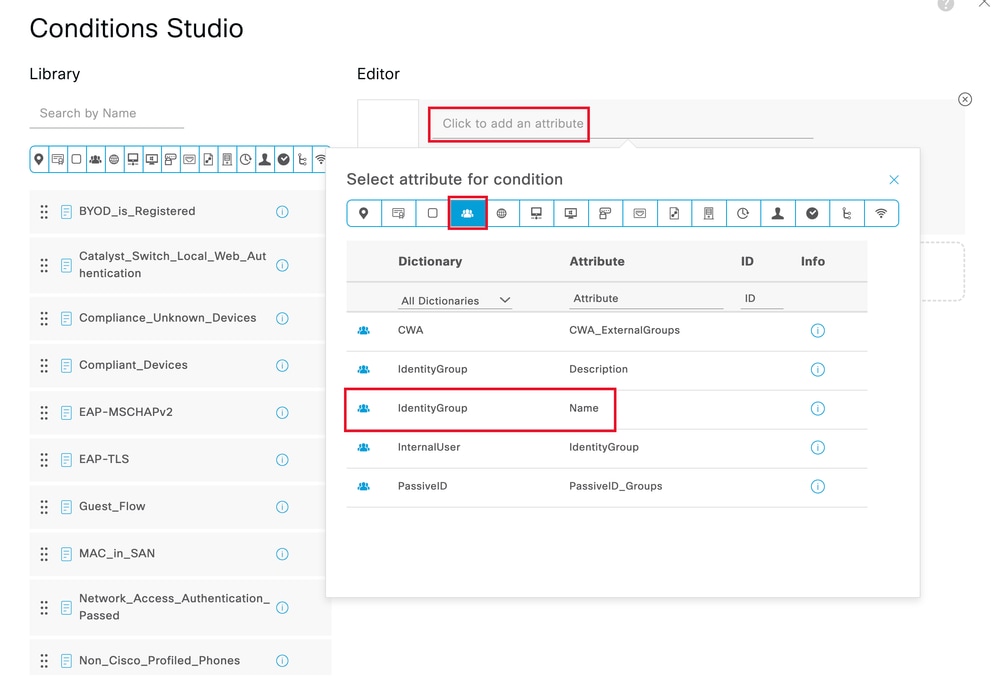Filter Library by globe icon
Viewport: 999px width, 681px height.
tap(114, 159)
